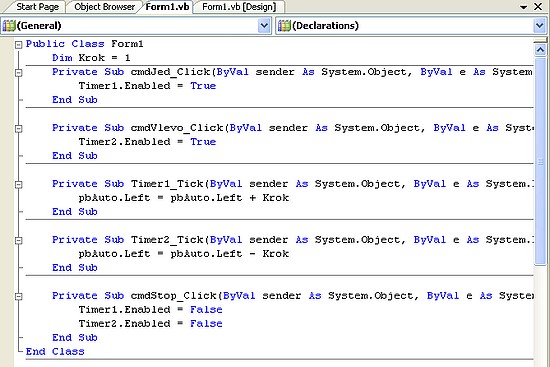Collapse the Timer2_Tick sub

[19, 241]
